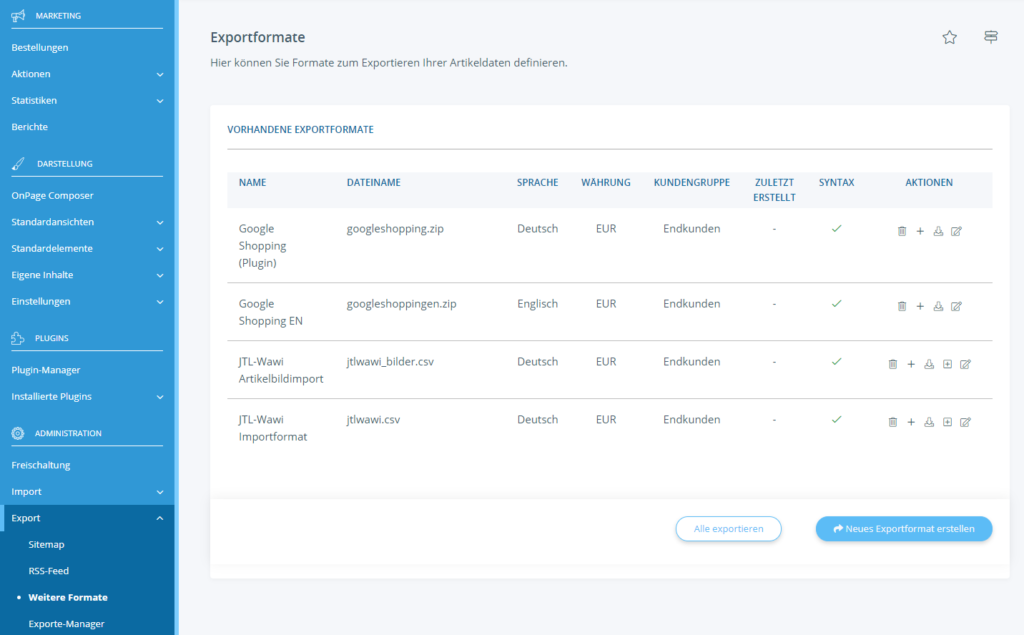Click the green syntax checkmark for jtlwawi.csv
This screenshot has height=635, width=1024.
click(836, 420)
